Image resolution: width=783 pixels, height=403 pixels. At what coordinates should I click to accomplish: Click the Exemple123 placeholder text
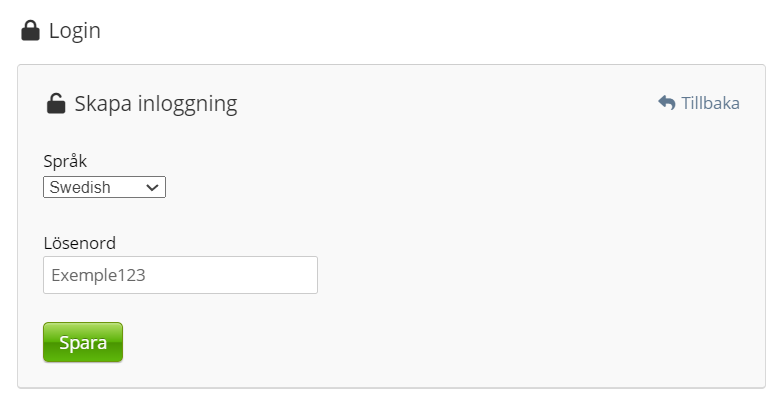point(98,275)
